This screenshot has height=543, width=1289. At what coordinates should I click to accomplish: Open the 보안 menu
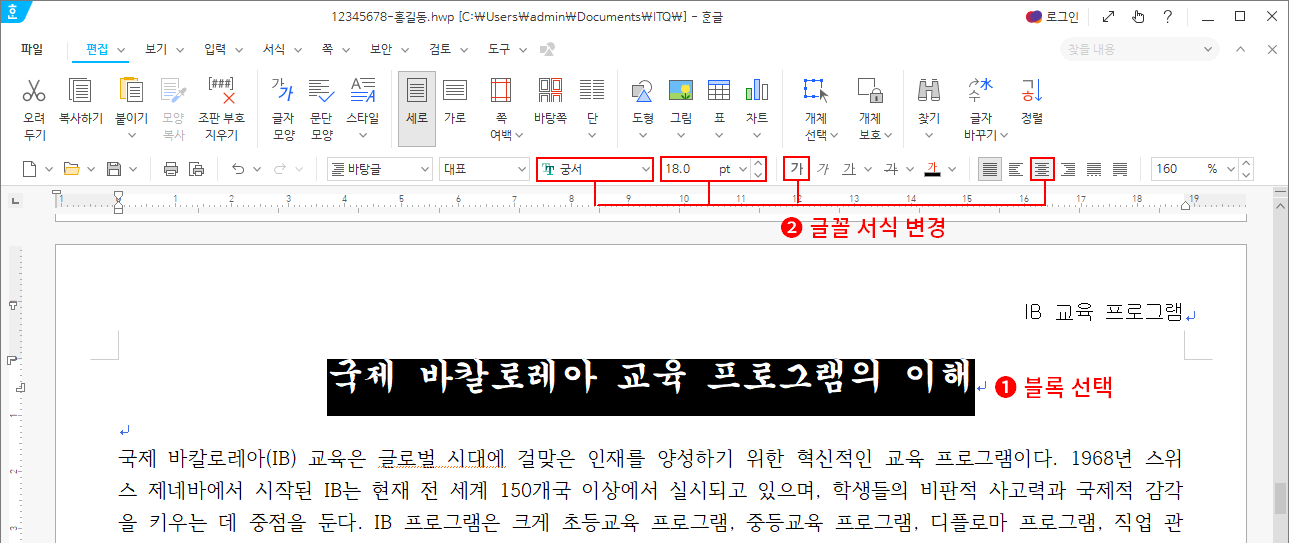click(x=381, y=48)
